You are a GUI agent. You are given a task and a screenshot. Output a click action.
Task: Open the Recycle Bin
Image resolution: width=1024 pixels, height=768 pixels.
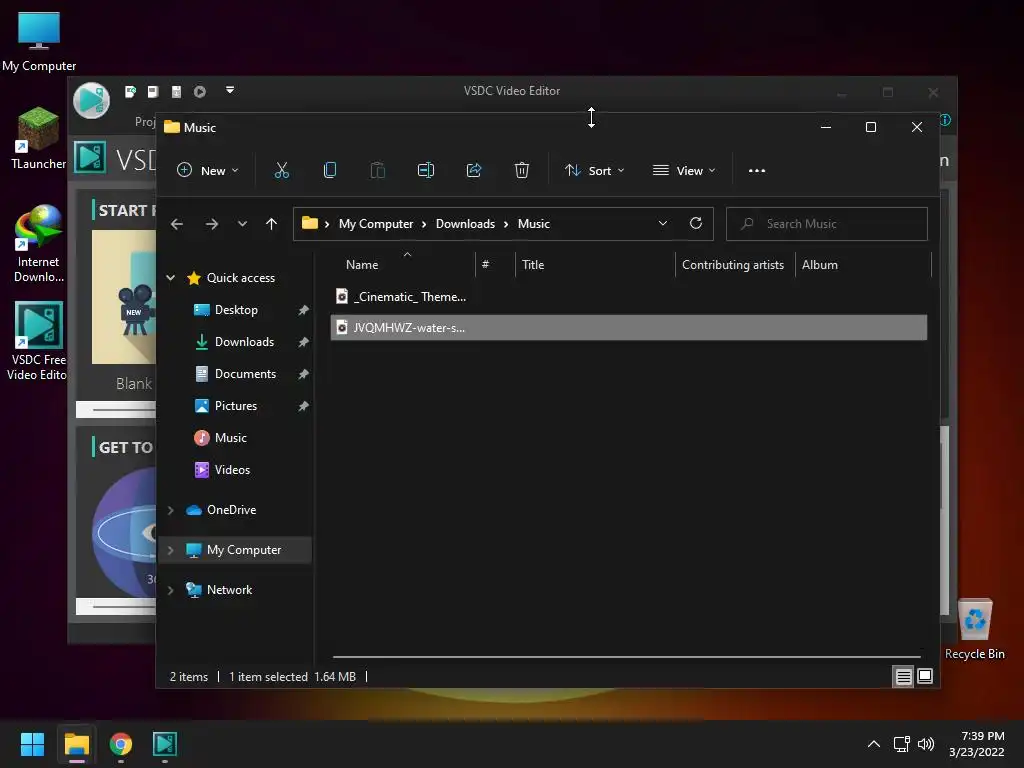[x=974, y=629]
